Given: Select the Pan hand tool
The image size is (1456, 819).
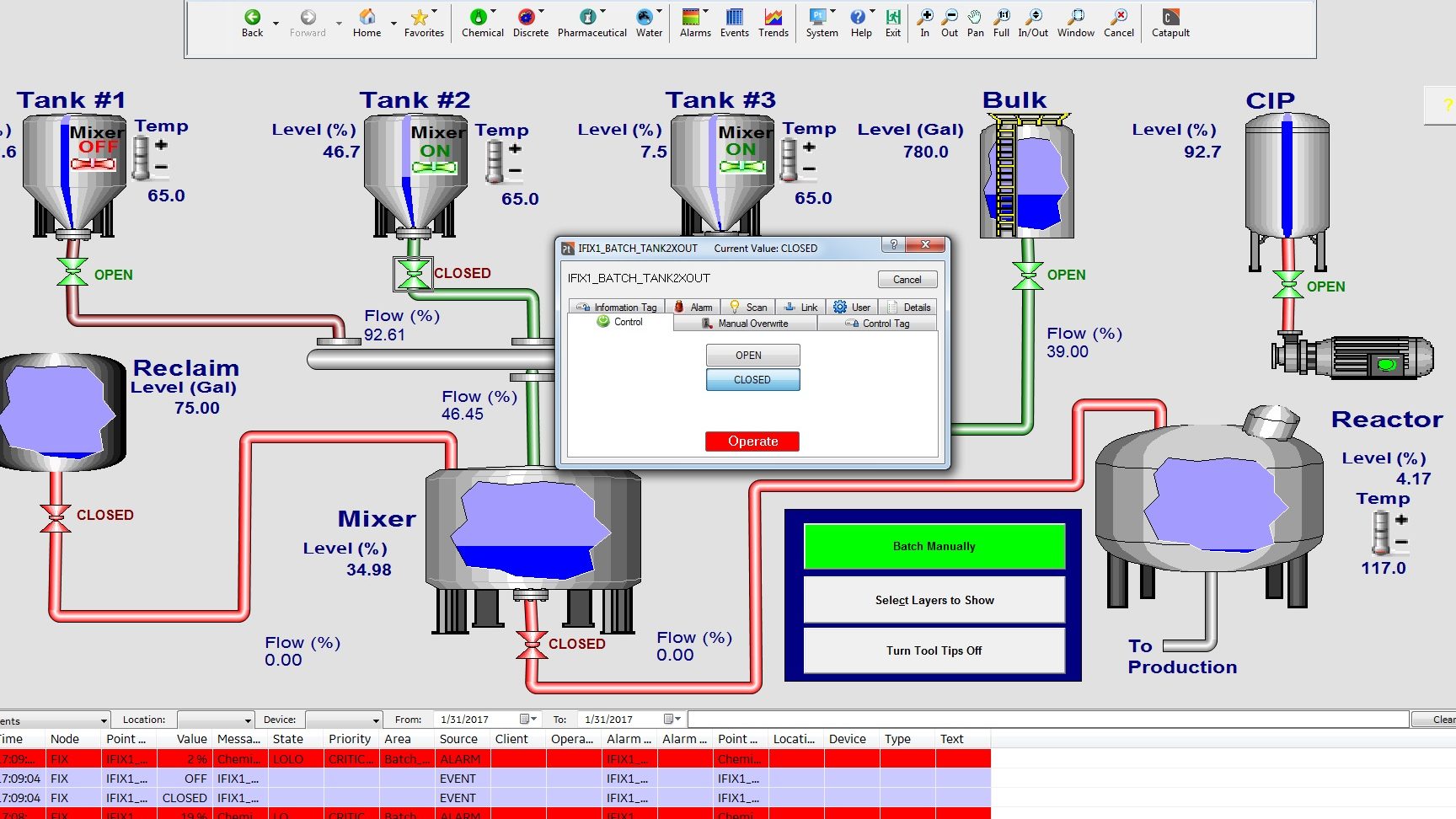Looking at the screenshot, I should pos(975,18).
